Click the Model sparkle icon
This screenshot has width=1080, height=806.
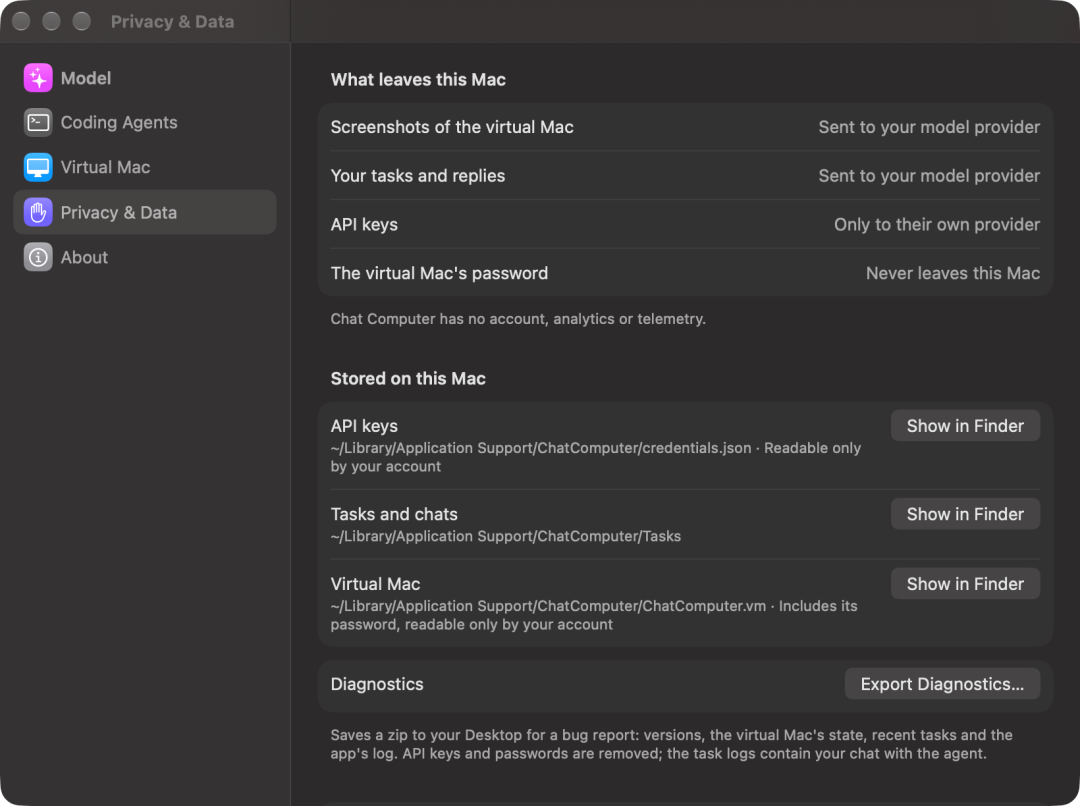(x=38, y=78)
